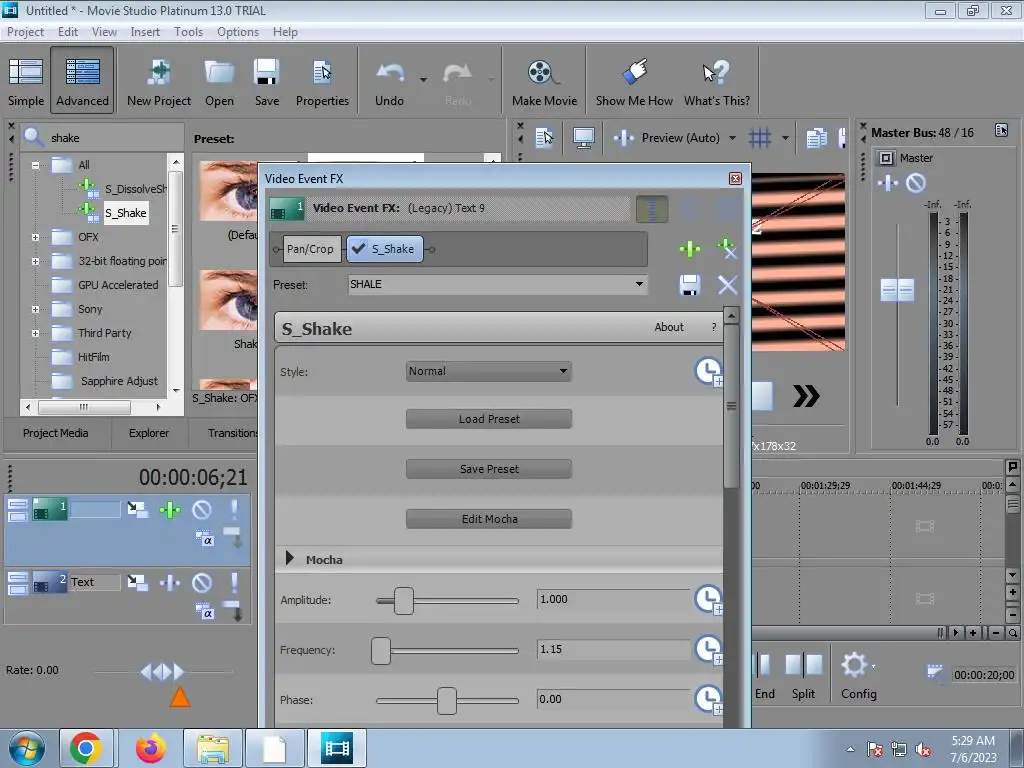Image resolution: width=1024 pixels, height=768 pixels.
Task: Click Phase animate clock icon
Action: coord(709,699)
